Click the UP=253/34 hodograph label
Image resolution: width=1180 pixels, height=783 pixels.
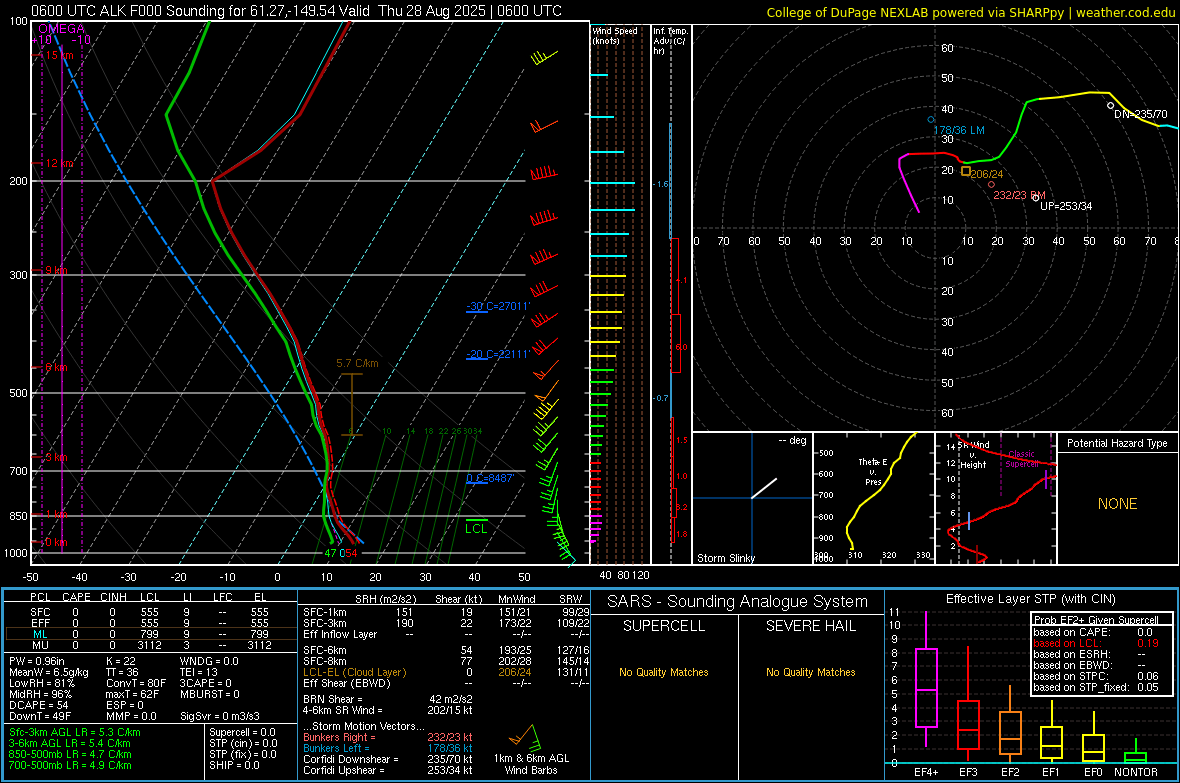pos(1066,206)
